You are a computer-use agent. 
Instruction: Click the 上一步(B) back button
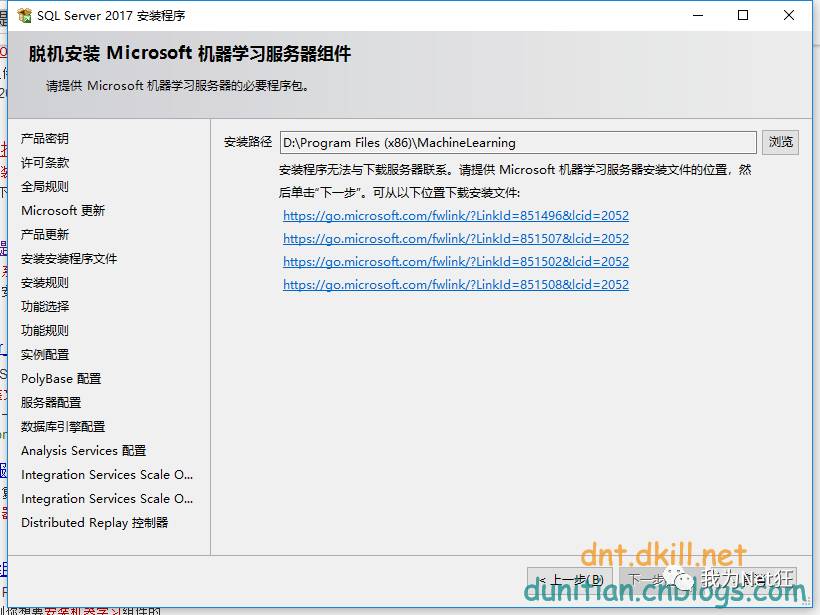click(572, 580)
